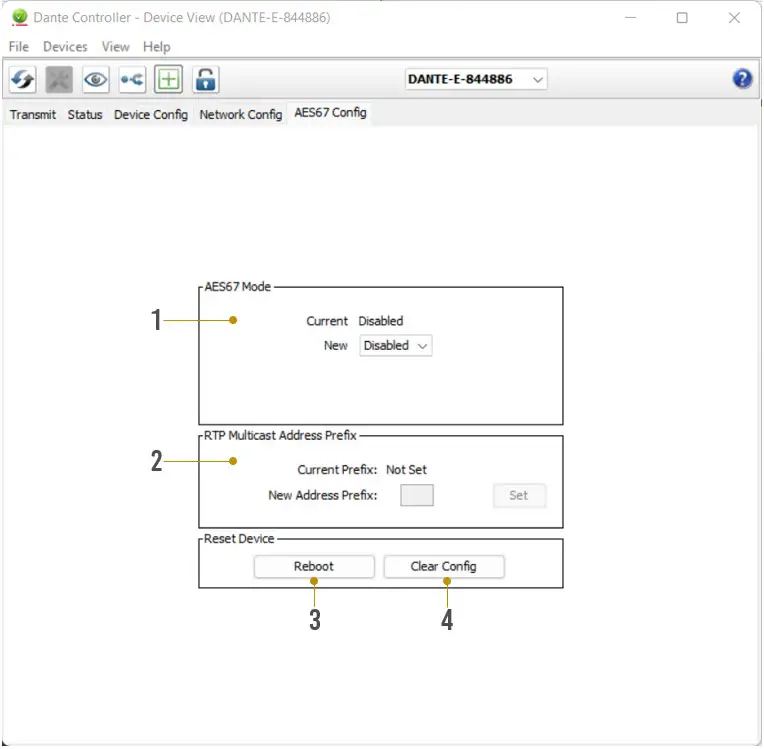Focus the New Address Prefix field

[x=417, y=496]
